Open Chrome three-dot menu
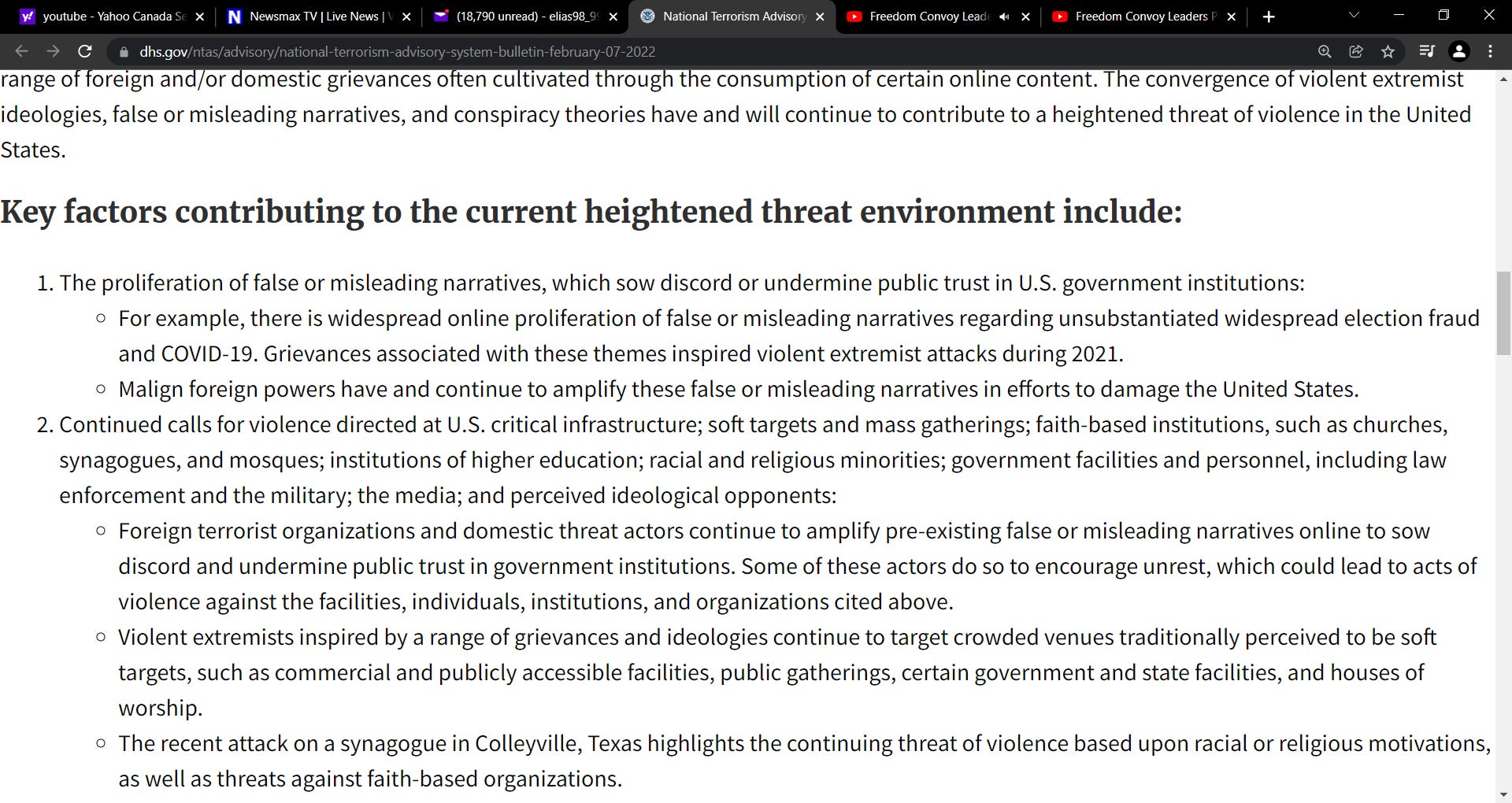Image resolution: width=1512 pixels, height=803 pixels. click(1490, 51)
